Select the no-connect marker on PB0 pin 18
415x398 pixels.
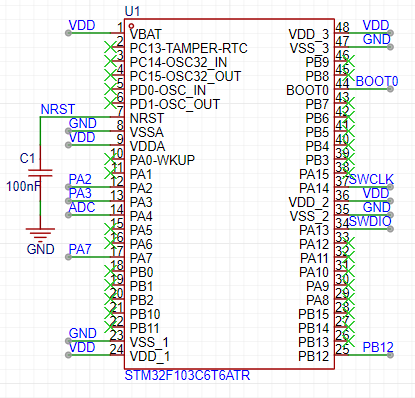[110, 271]
